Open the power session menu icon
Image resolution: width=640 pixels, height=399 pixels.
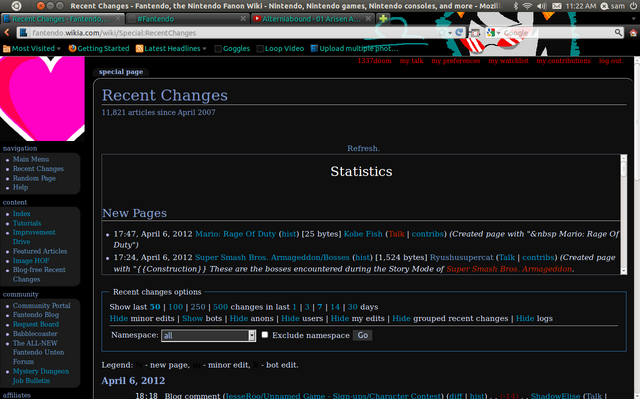pos(633,6)
